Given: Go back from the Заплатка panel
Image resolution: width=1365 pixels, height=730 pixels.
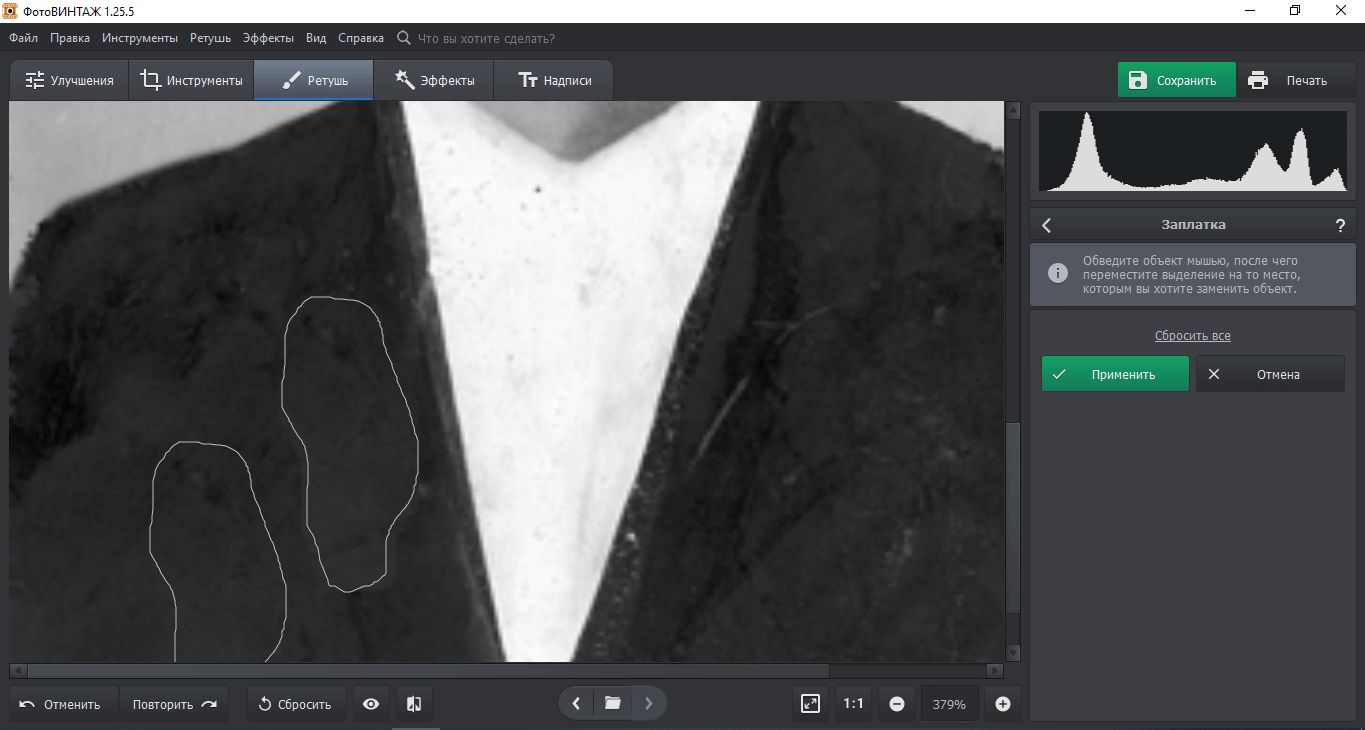Looking at the screenshot, I should click(x=1047, y=225).
